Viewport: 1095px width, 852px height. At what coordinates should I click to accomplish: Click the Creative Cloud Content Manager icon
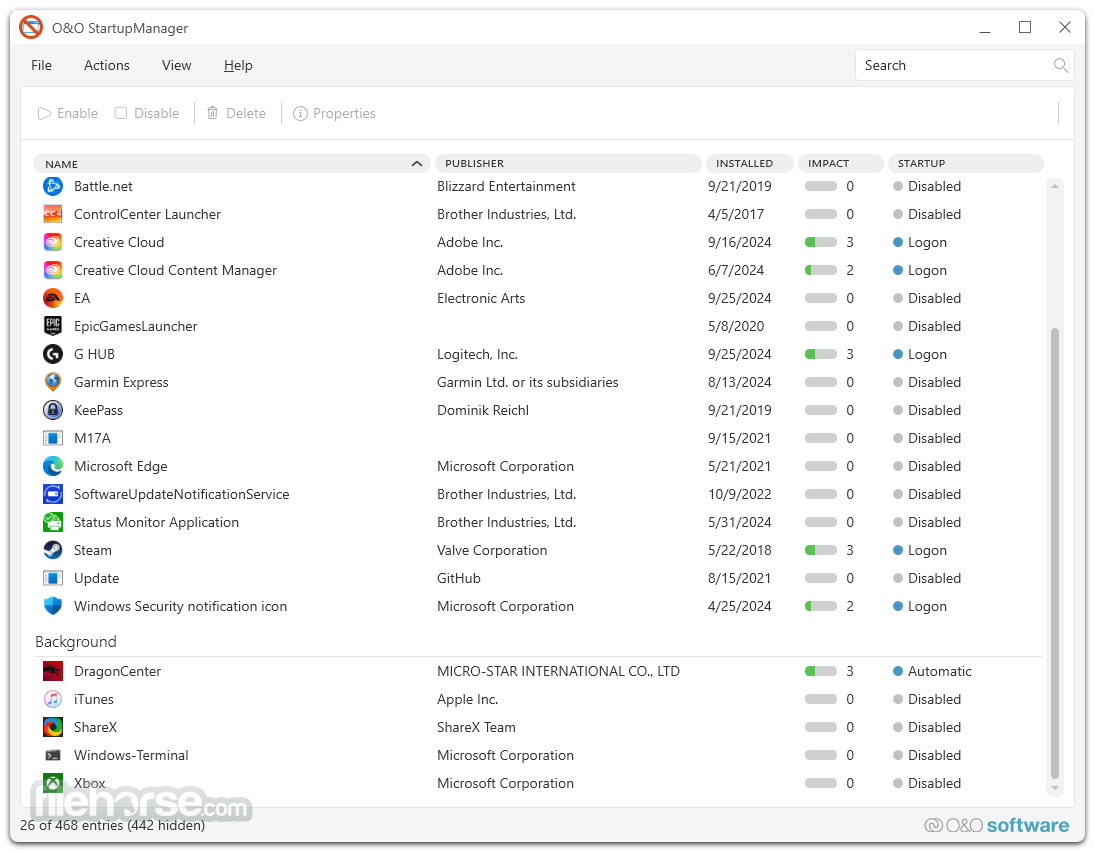coord(52,270)
